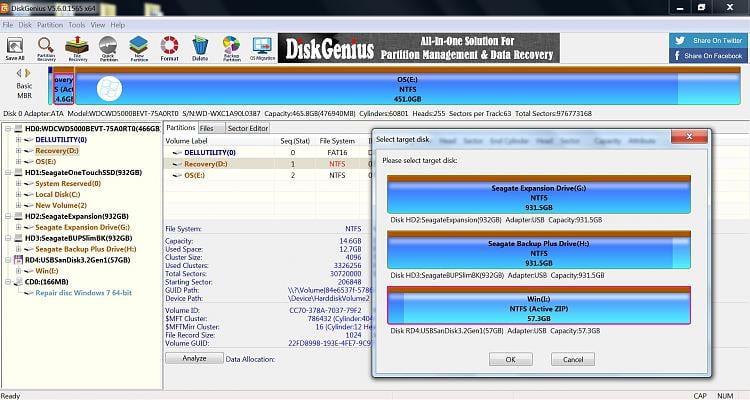
Task: Click the Delete partition trash icon
Action: click(200, 49)
